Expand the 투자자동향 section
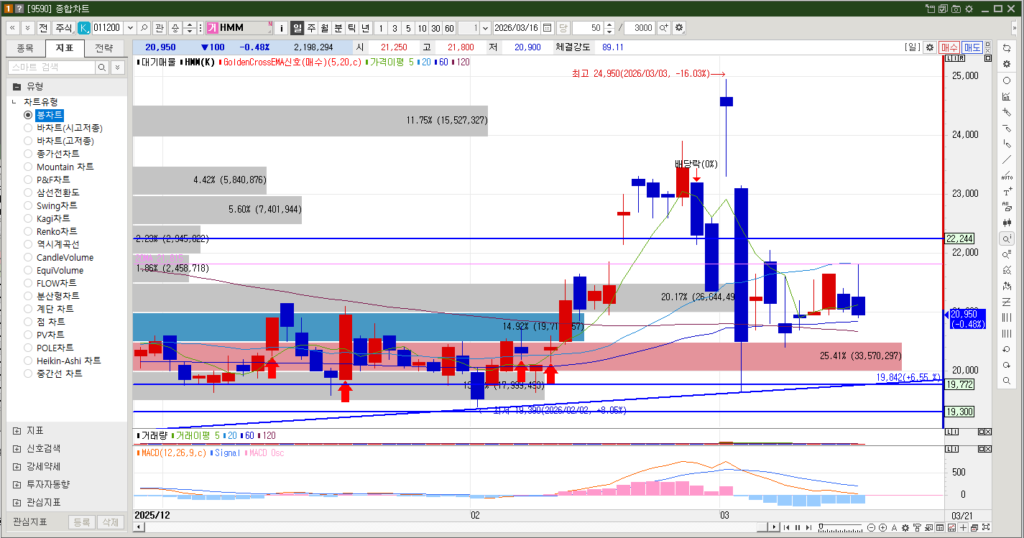Viewport: 1024px width, 538px height. click(48, 484)
